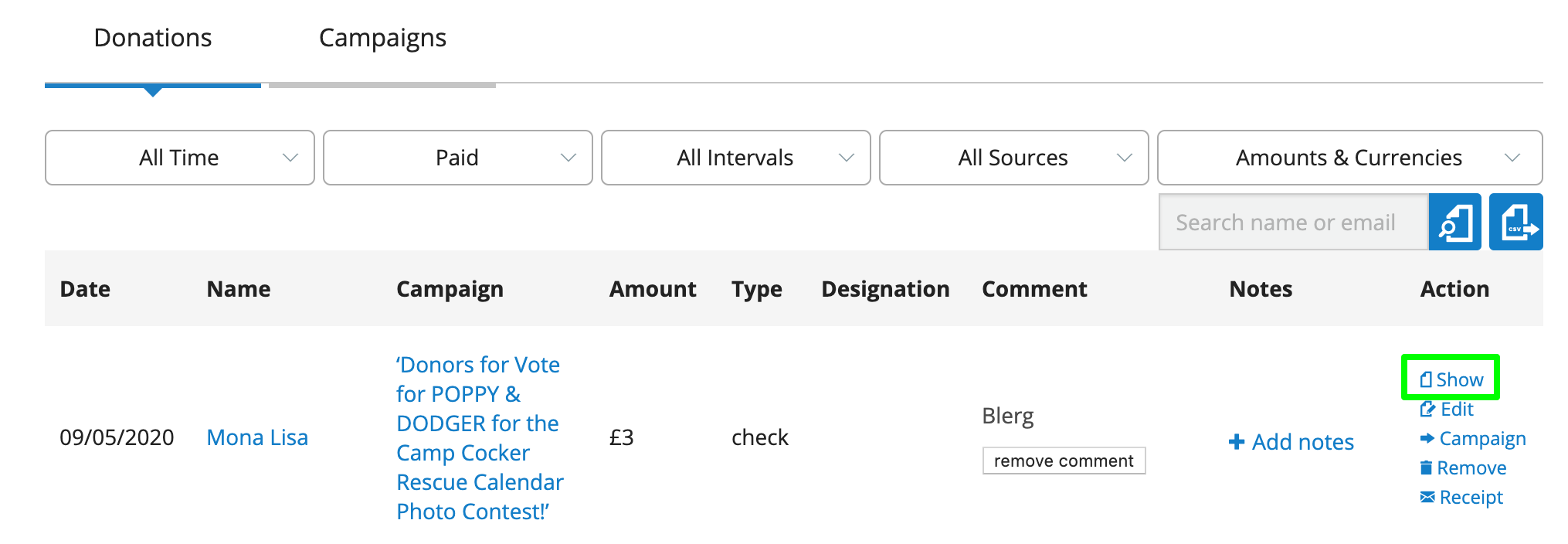The image size is (1568, 544).
Task: Expand the All Sources filter
Action: click(x=1013, y=158)
